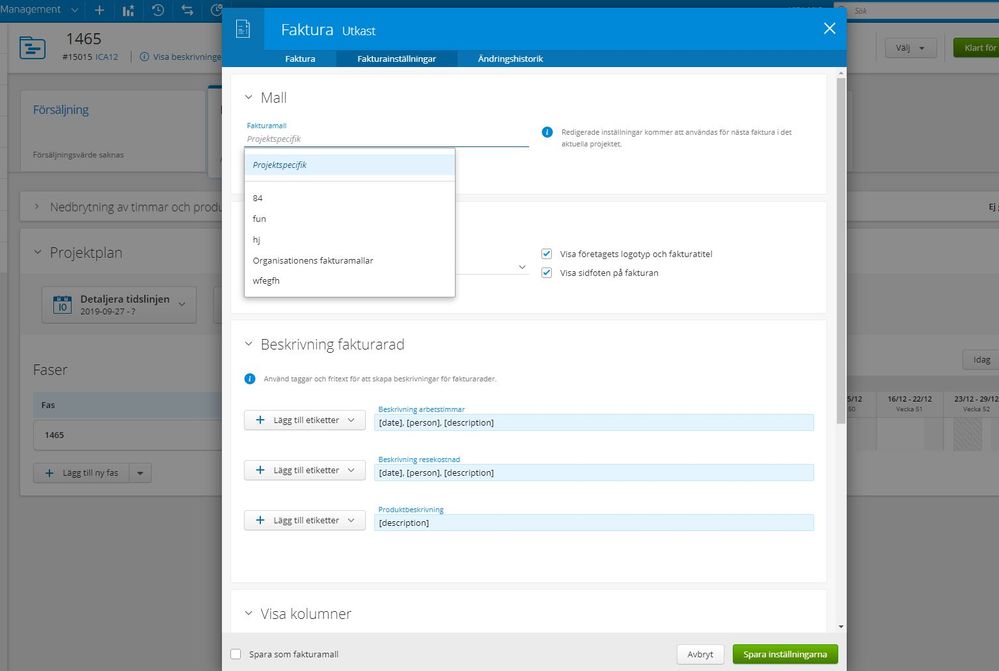999x671 pixels.
Task: Click the Produktbeskrivning input field
Action: click(x=594, y=523)
